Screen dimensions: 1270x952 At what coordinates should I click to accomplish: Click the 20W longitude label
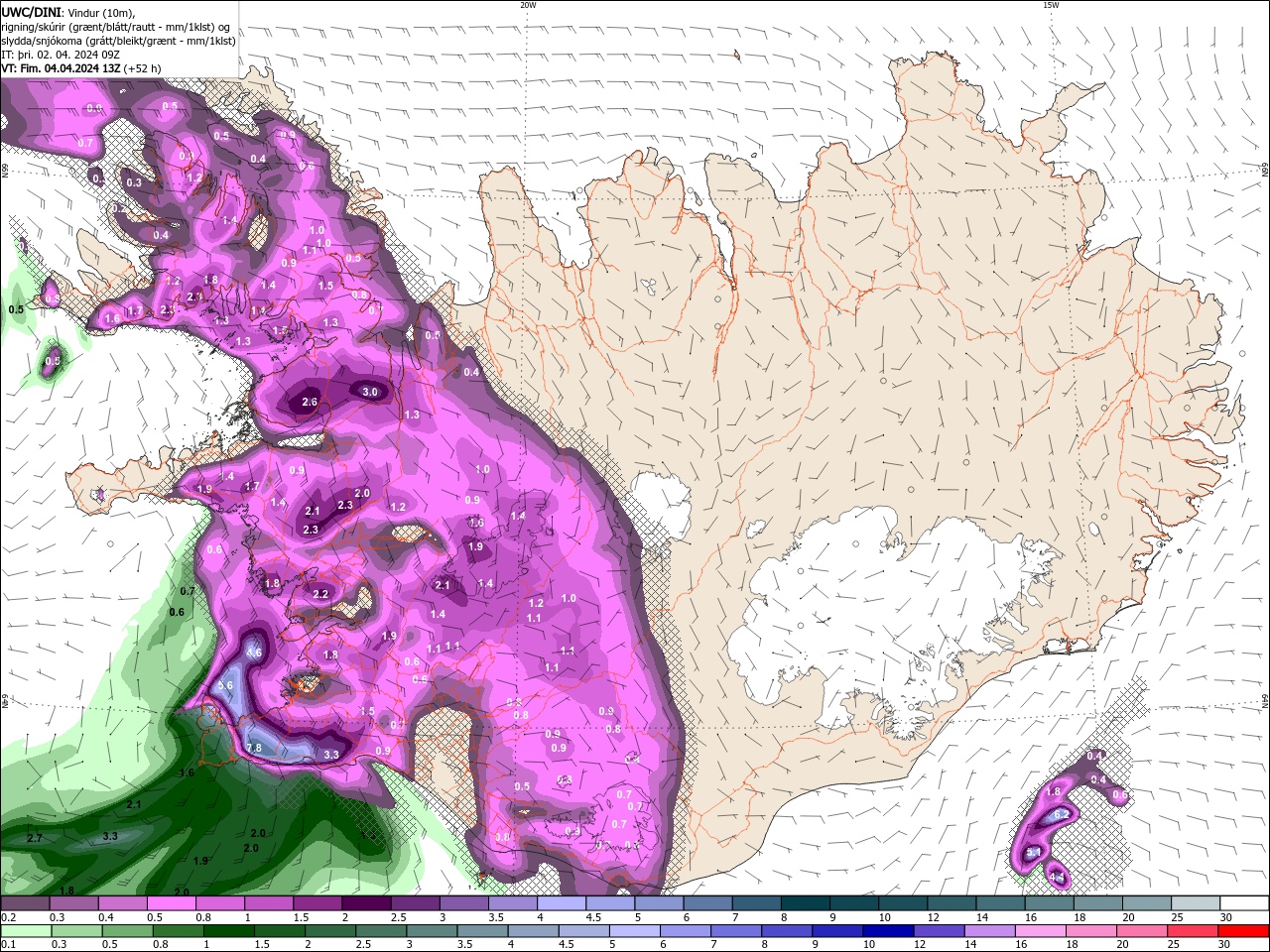[528, 5]
